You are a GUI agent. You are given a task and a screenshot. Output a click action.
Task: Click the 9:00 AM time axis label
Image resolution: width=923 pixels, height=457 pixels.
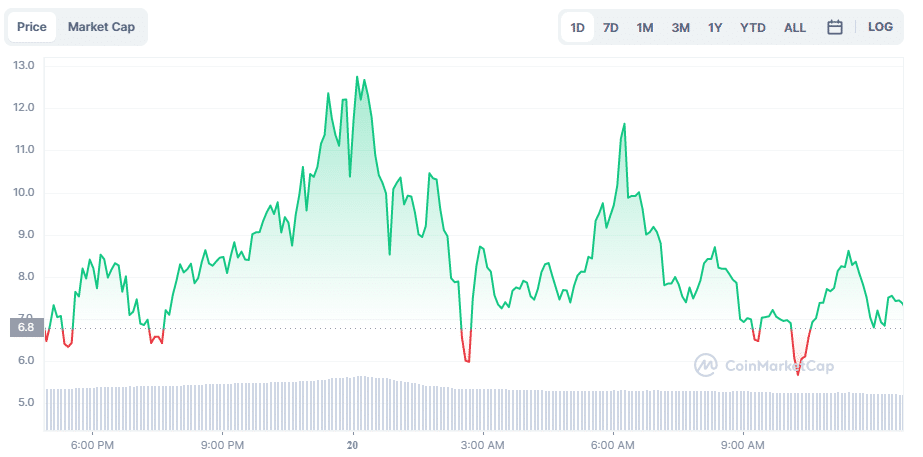[x=743, y=444]
